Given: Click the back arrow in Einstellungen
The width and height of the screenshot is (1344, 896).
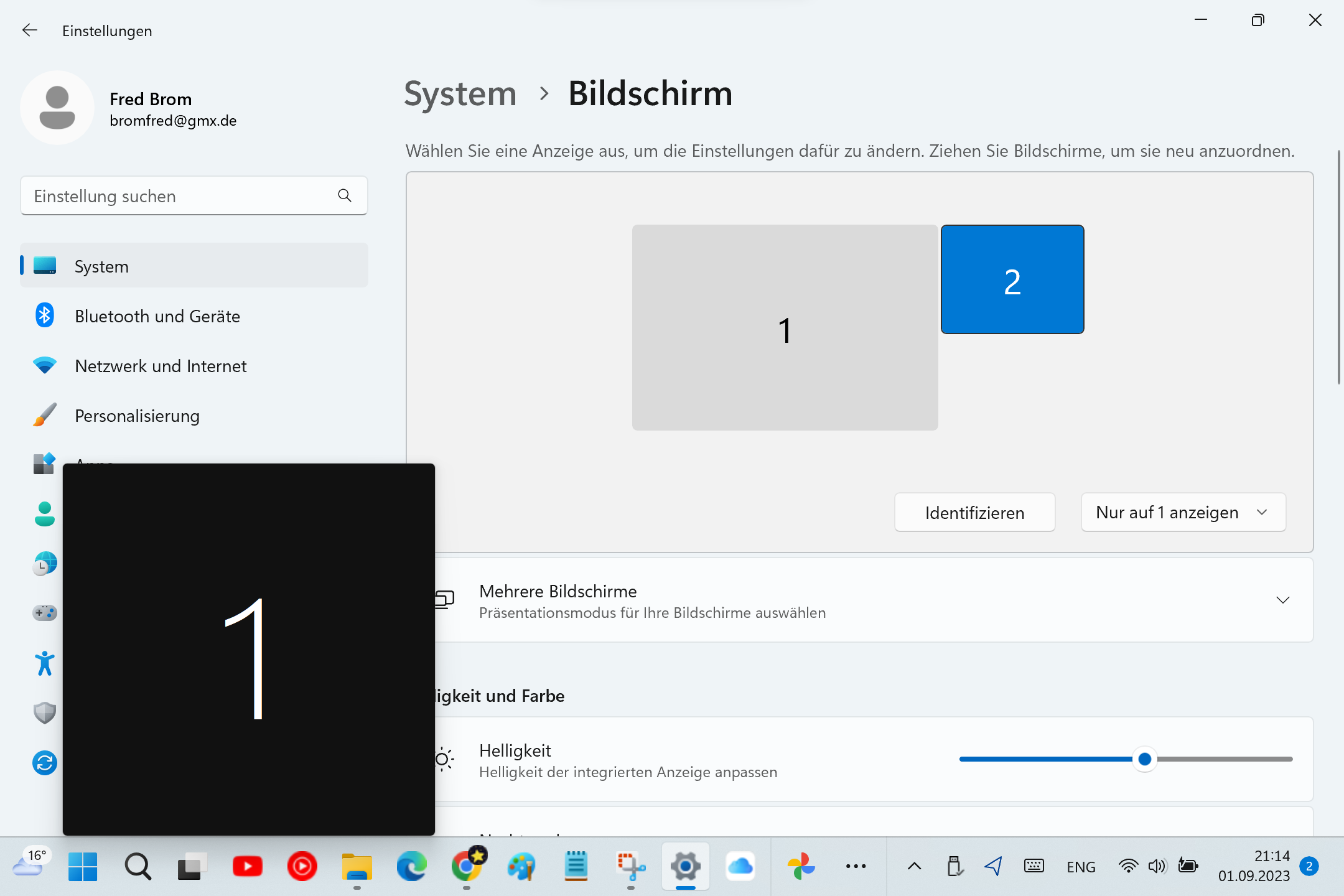Looking at the screenshot, I should pyautogui.click(x=29, y=30).
